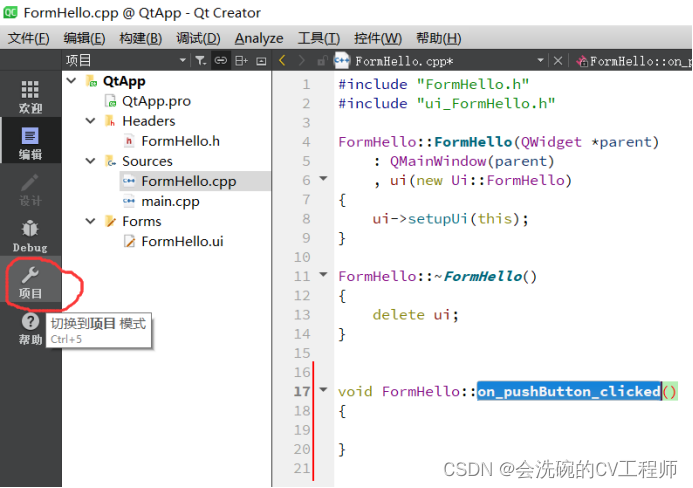Click the FormHello.h header file icon
The height and width of the screenshot is (488, 693).
tap(129, 141)
